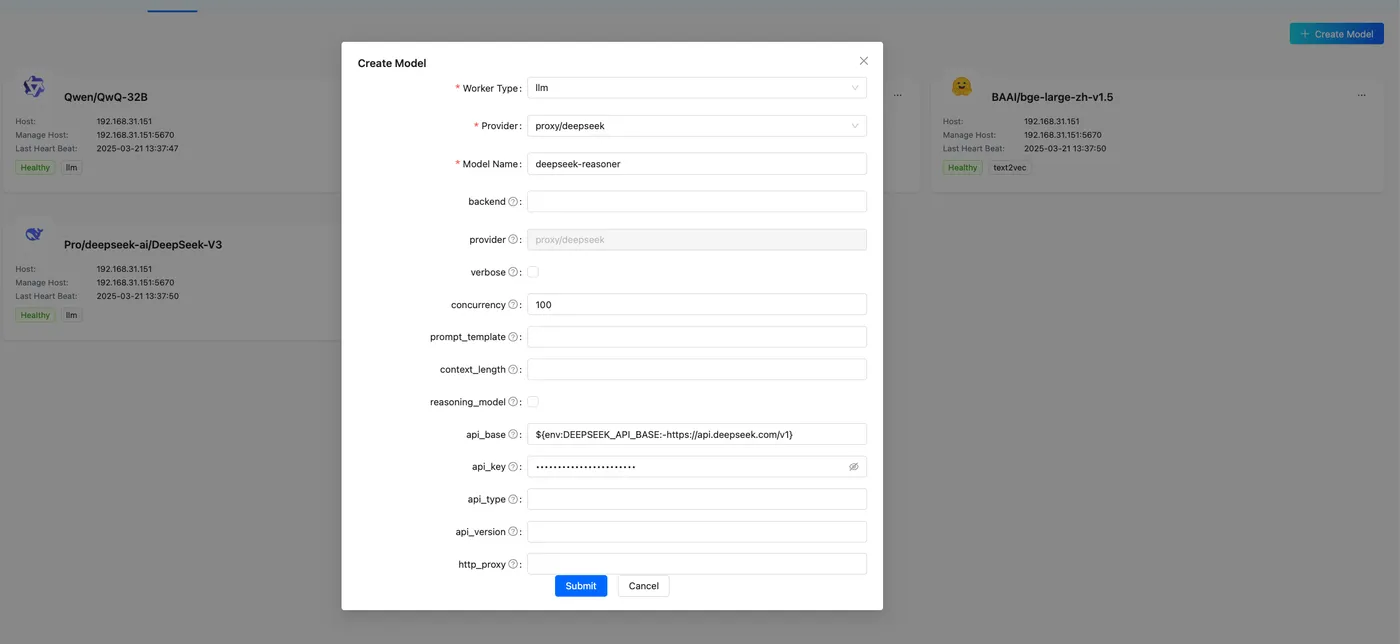This screenshot has height=644, width=1400.
Task: Click the concurrency help question mark
Action: click(513, 305)
